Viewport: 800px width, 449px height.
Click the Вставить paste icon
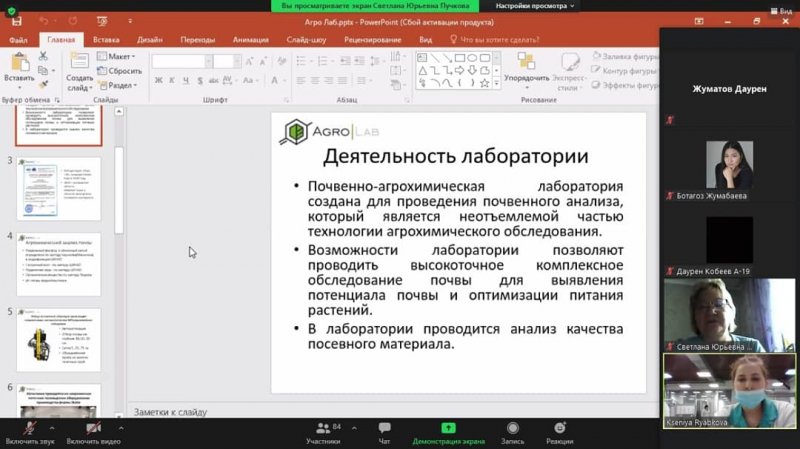(19, 63)
